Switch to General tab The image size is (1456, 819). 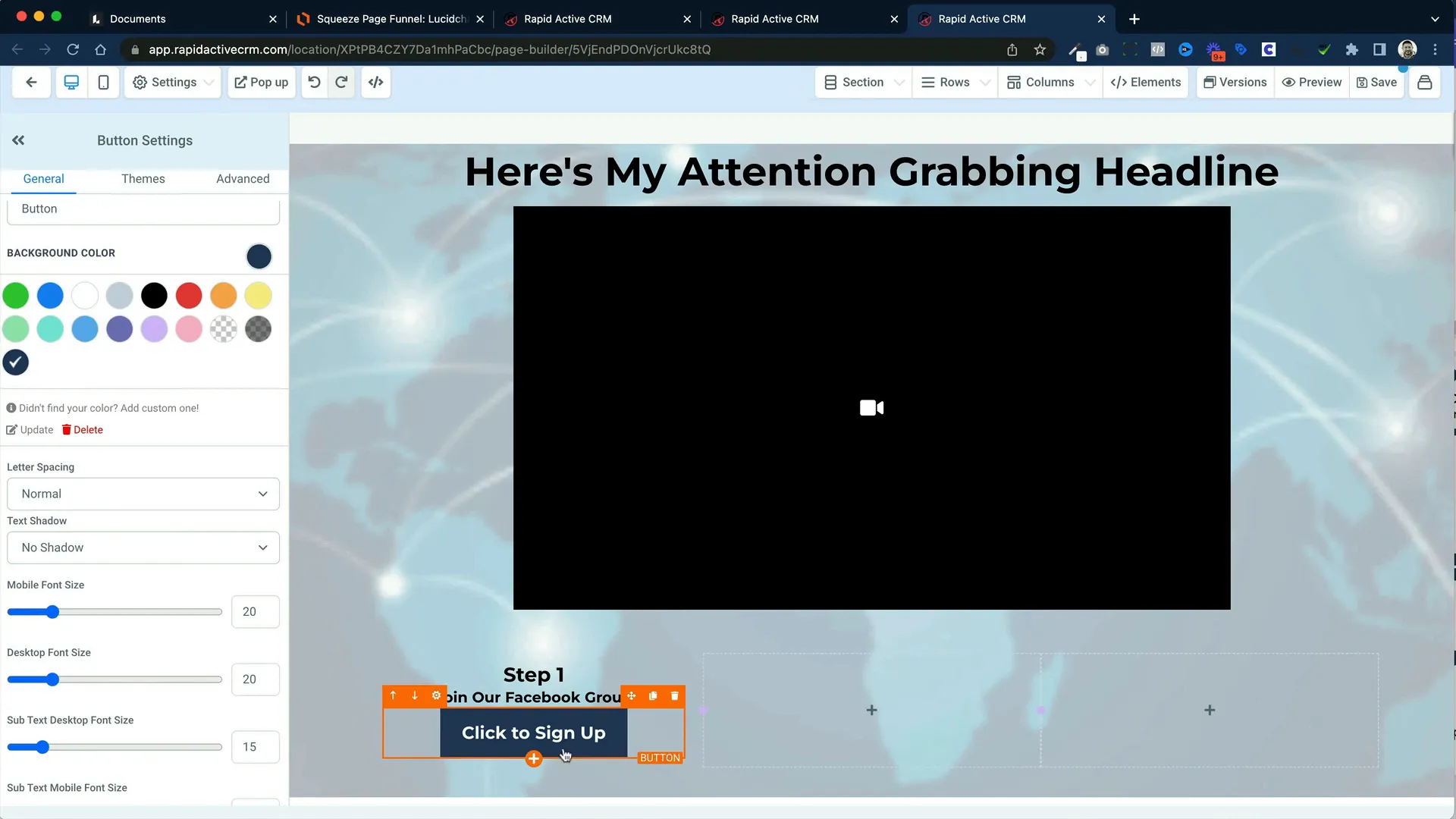click(43, 179)
